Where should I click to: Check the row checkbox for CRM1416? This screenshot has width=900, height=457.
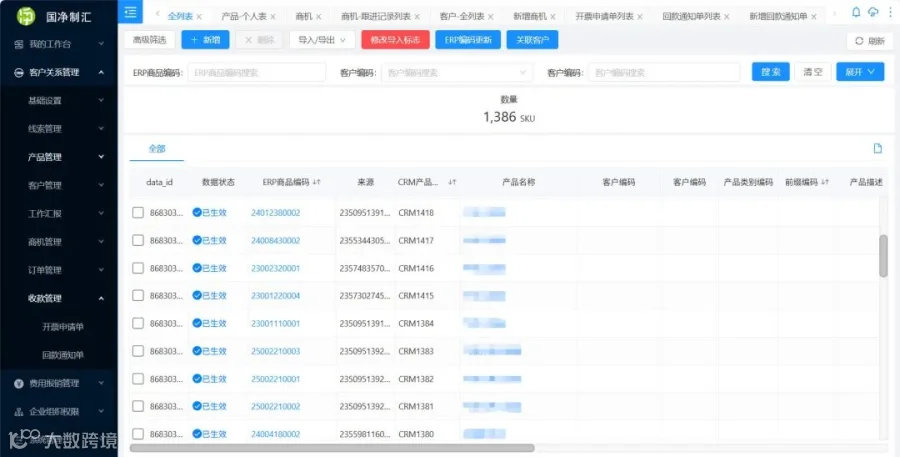coord(138,268)
